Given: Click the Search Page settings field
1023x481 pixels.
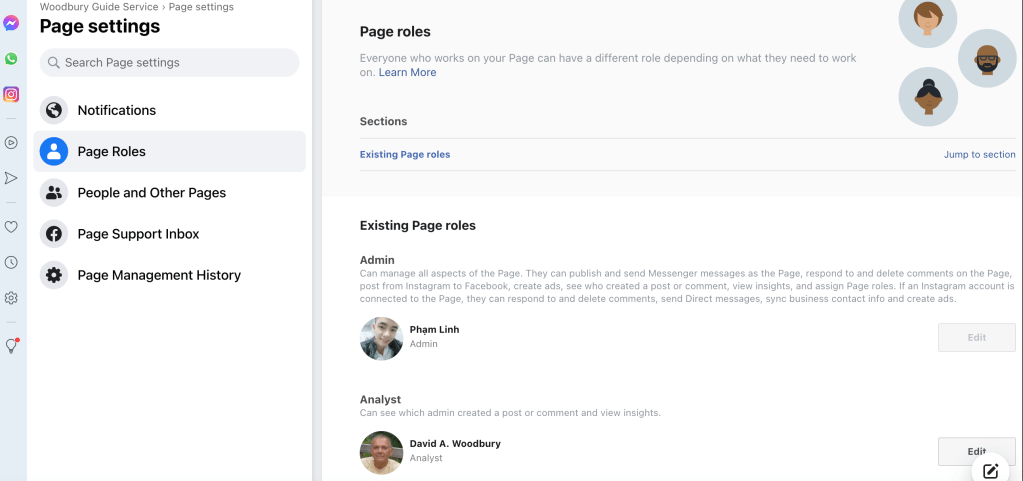Looking at the screenshot, I should tap(170, 63).
